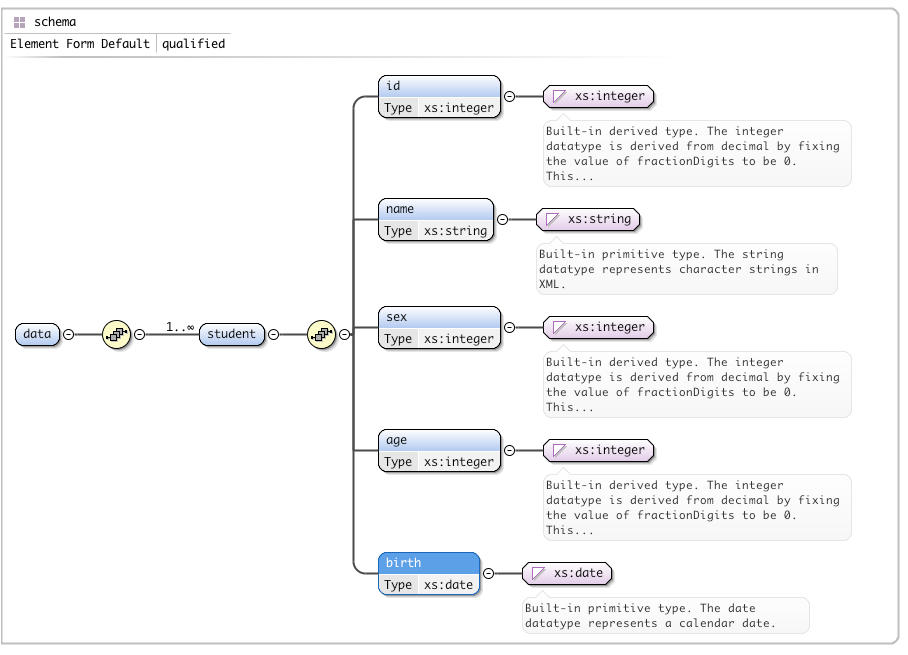
Task: Collapse the name element type
Action: click(503, 219)
